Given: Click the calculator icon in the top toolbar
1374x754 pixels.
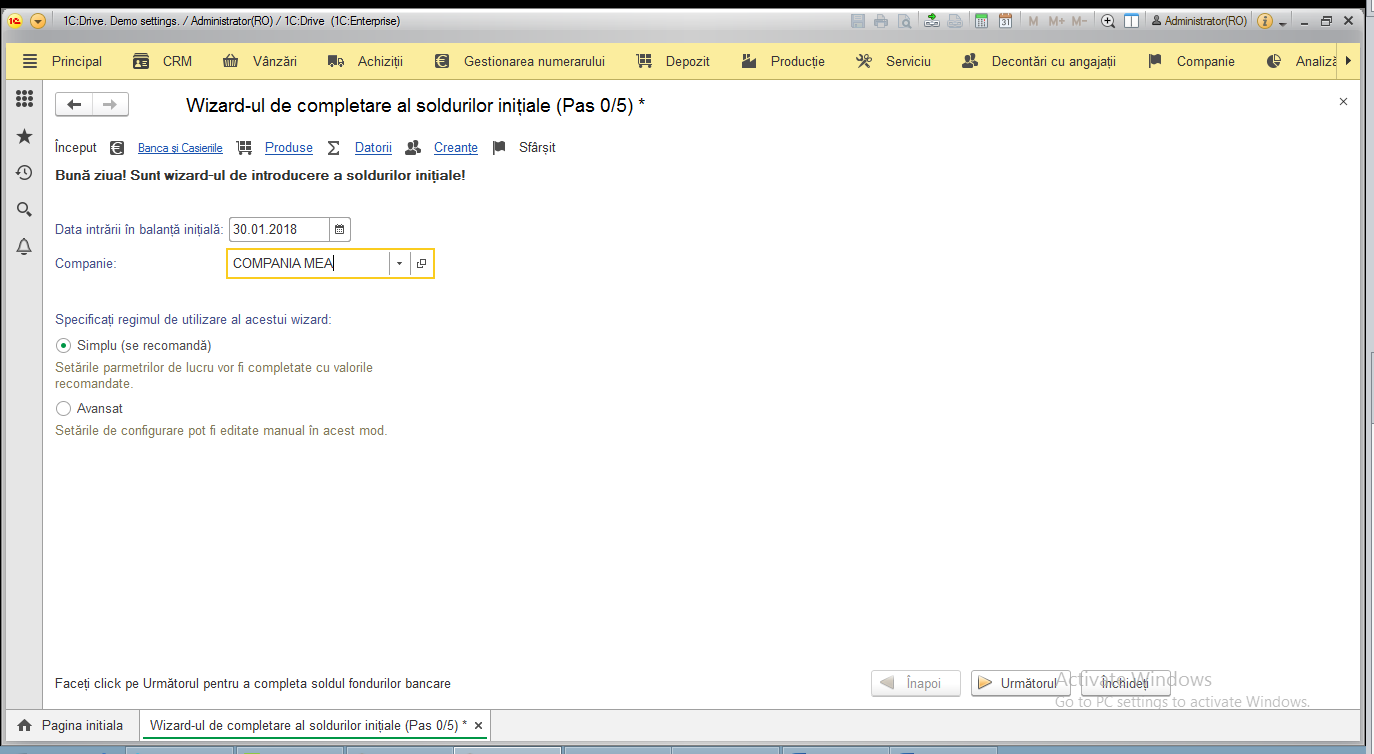Looking at the screenshot, I should (981, 20).
